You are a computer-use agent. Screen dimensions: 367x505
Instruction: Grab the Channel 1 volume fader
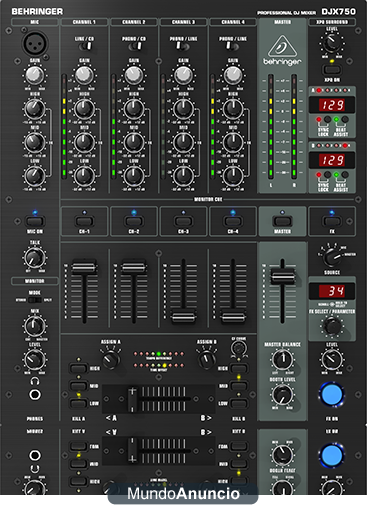tap(84, 267)
